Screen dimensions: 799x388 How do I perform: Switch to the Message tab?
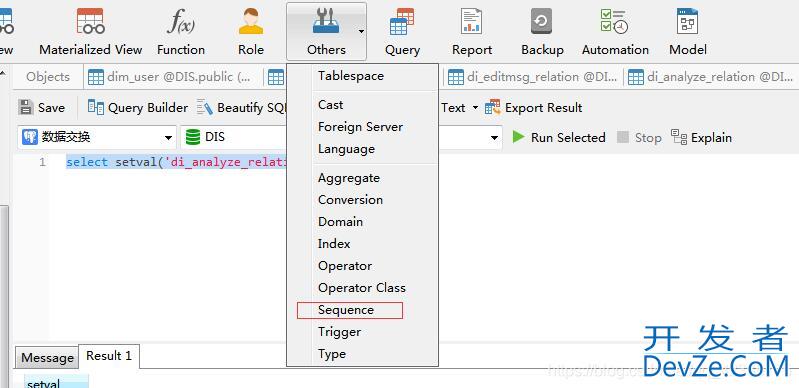click(x=47, y=358)
